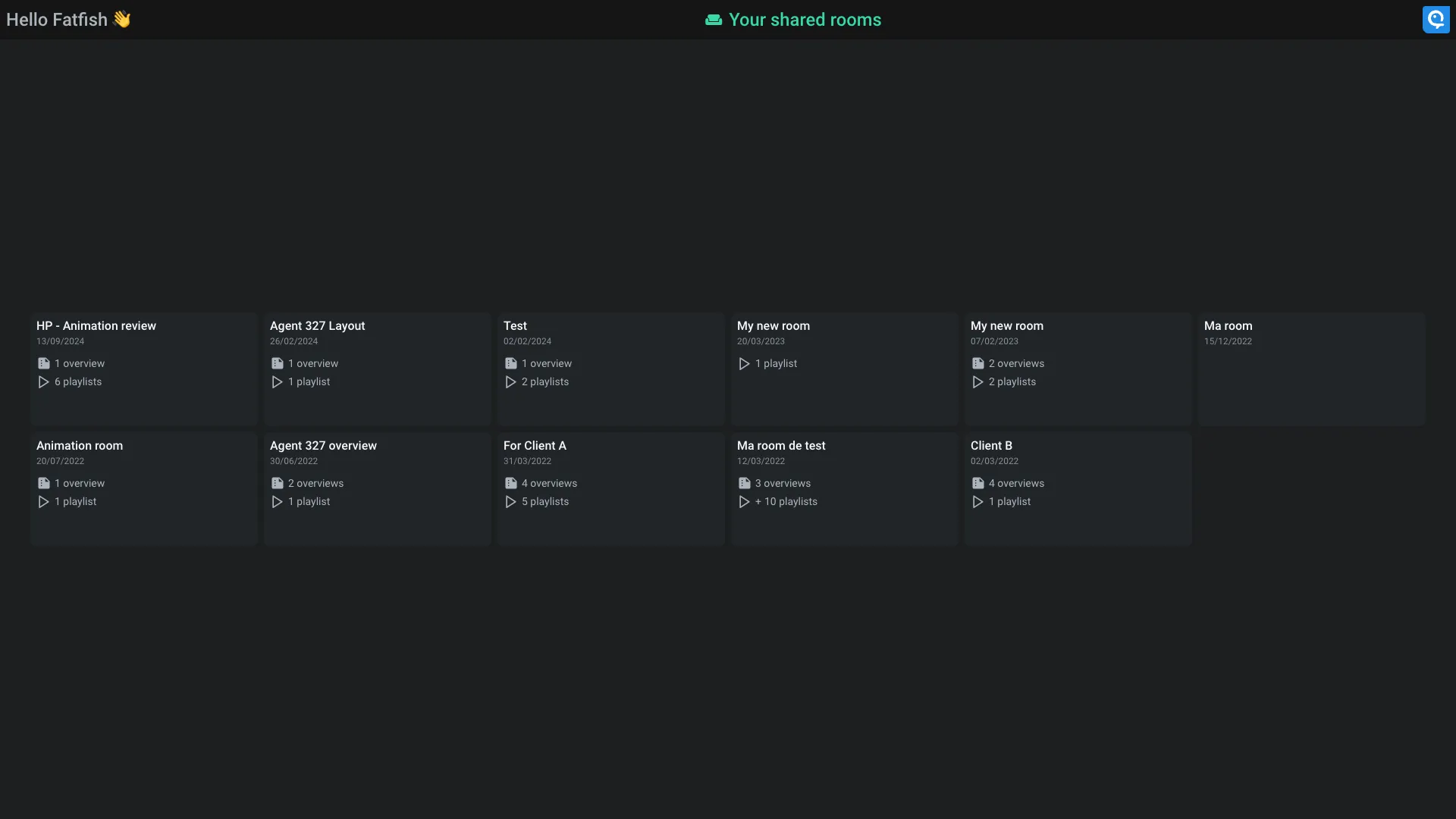Click 4 overviews in For Client A card
The width and height of the screenshot is (1456, 819).
[549, 484]
